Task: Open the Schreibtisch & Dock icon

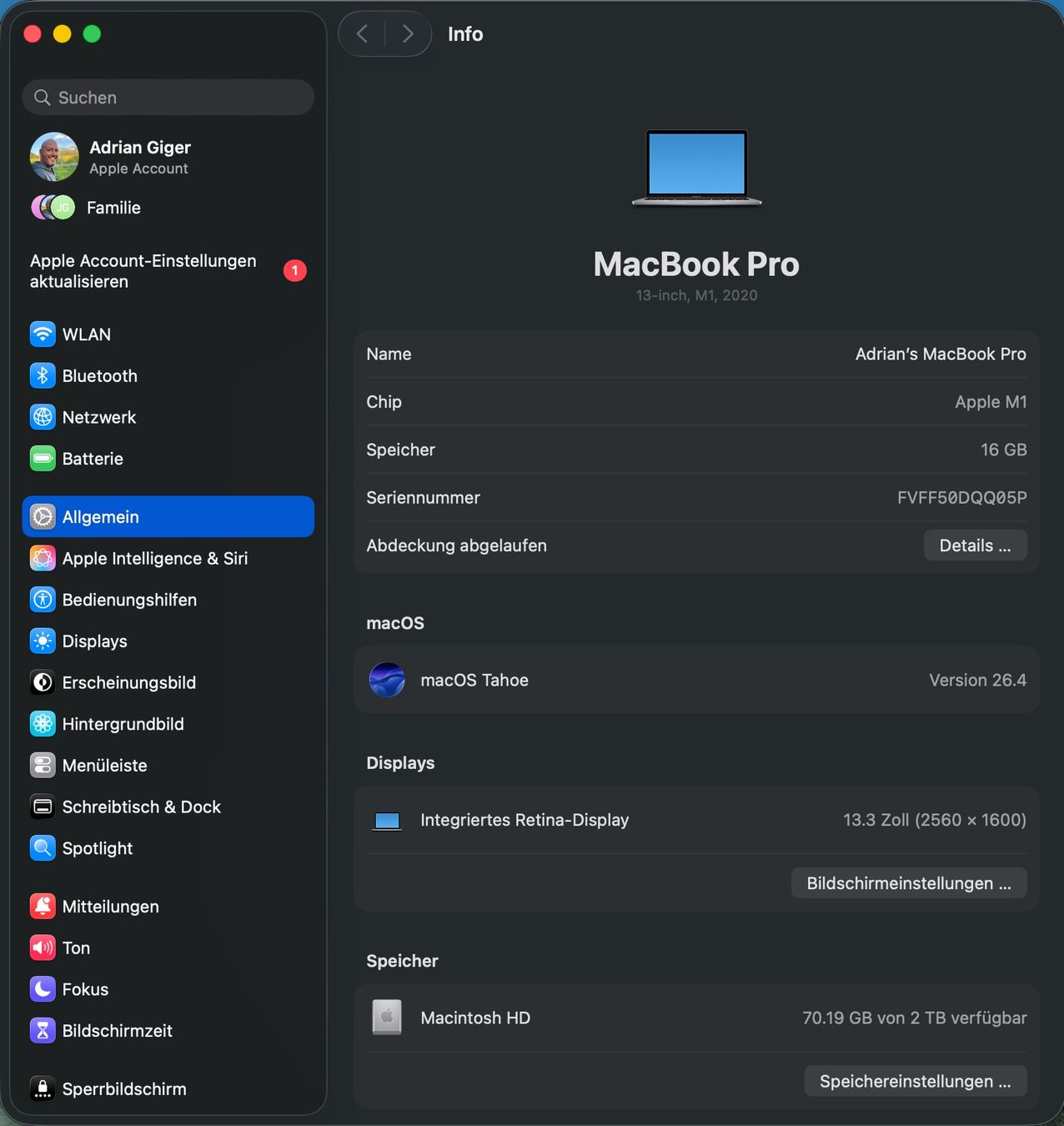Action: [x=43, y=807]
